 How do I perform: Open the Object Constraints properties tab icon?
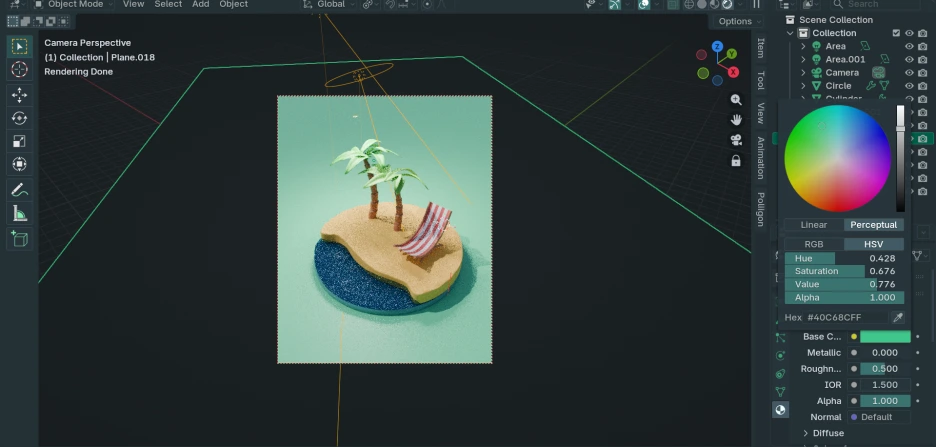780,374
